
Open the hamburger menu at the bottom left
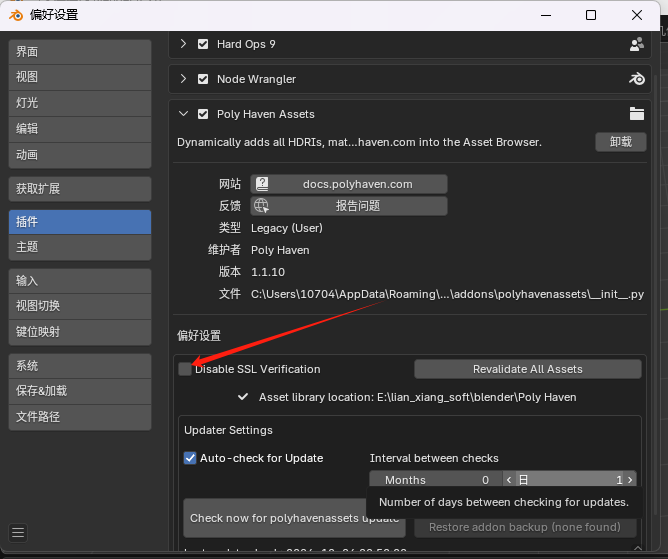click(x=18, y=533)
